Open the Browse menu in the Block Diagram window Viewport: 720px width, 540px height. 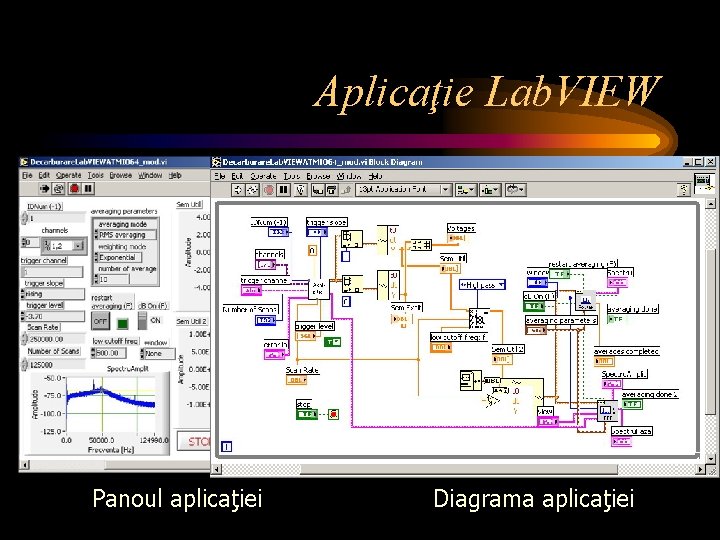pyautogui.click(x=318, y=176)
